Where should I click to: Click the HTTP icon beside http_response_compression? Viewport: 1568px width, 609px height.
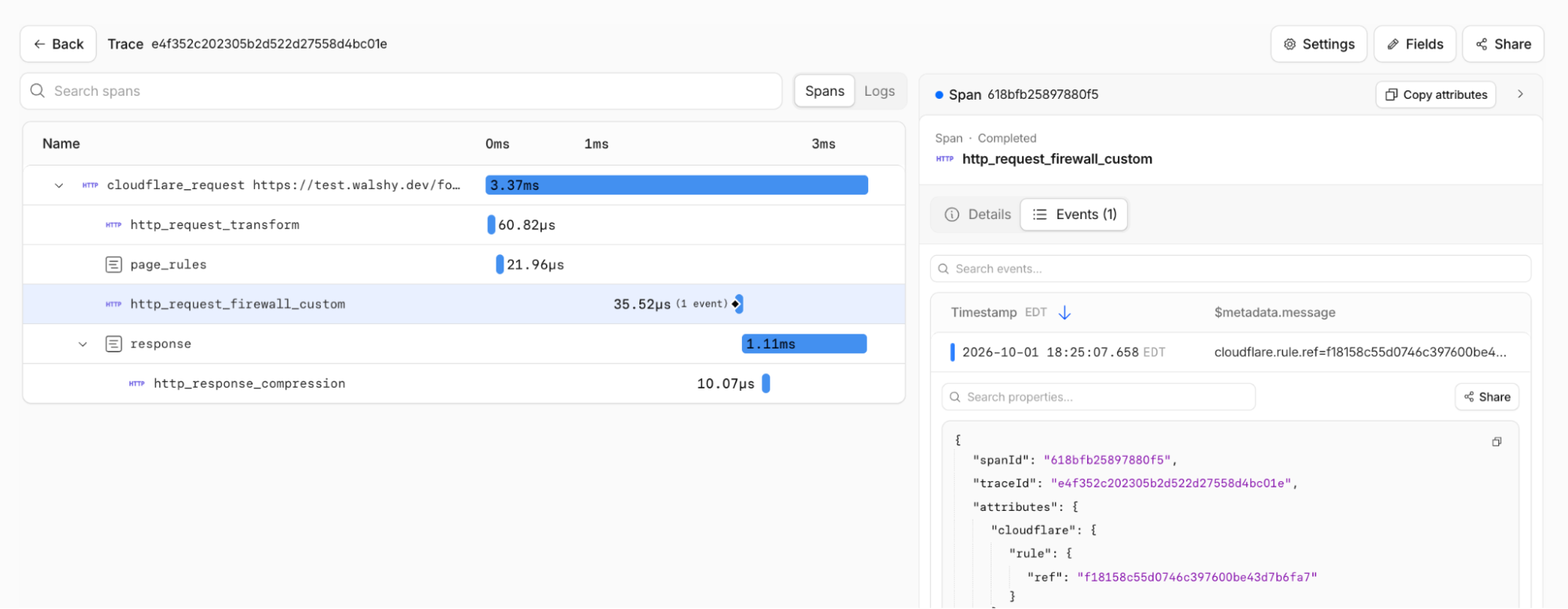(137, 384)
